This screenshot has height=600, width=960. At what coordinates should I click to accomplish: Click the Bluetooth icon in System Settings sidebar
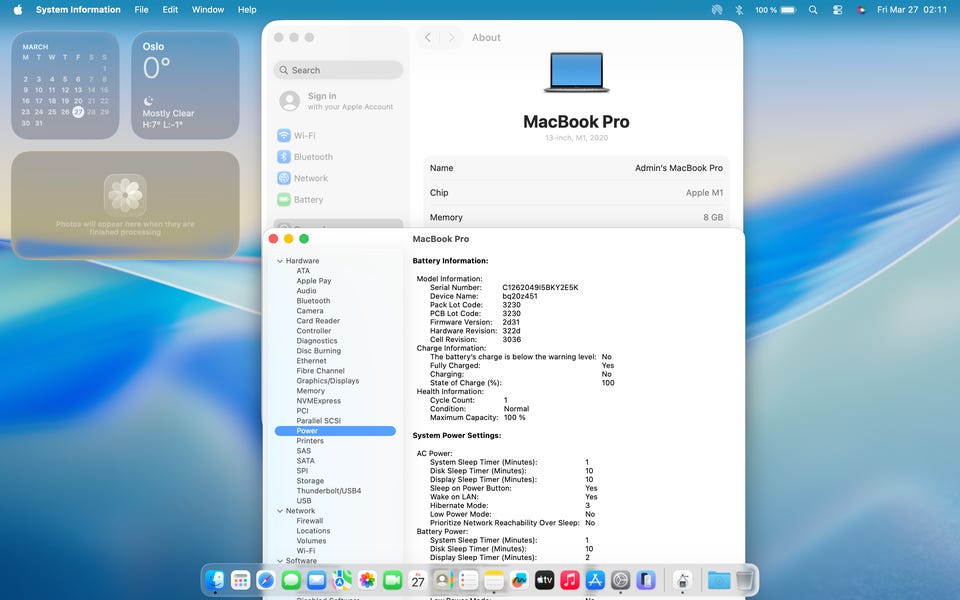pyautogui.click(x=283, y=157)
